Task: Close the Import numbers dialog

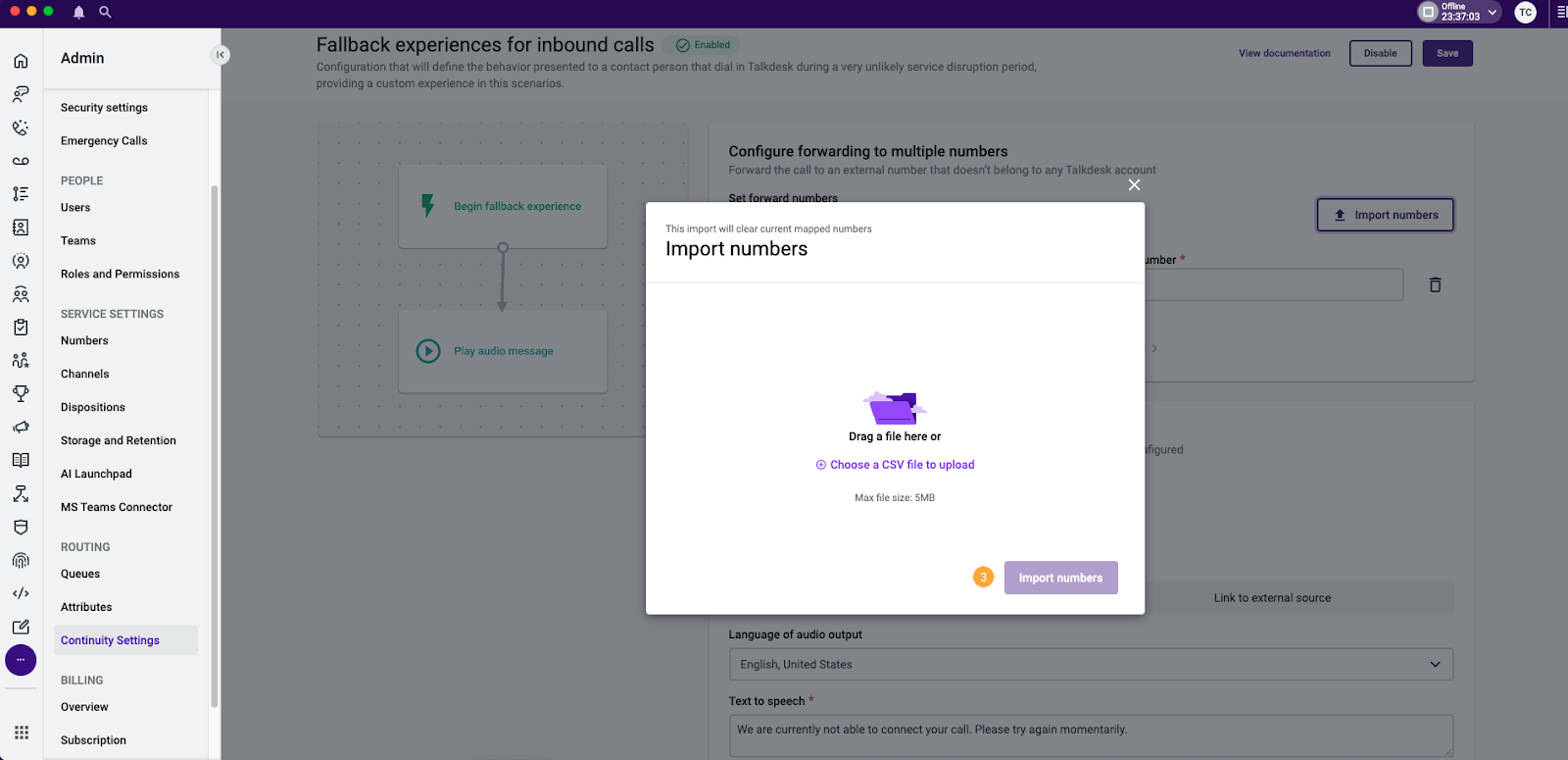Action: [1134, 185]
